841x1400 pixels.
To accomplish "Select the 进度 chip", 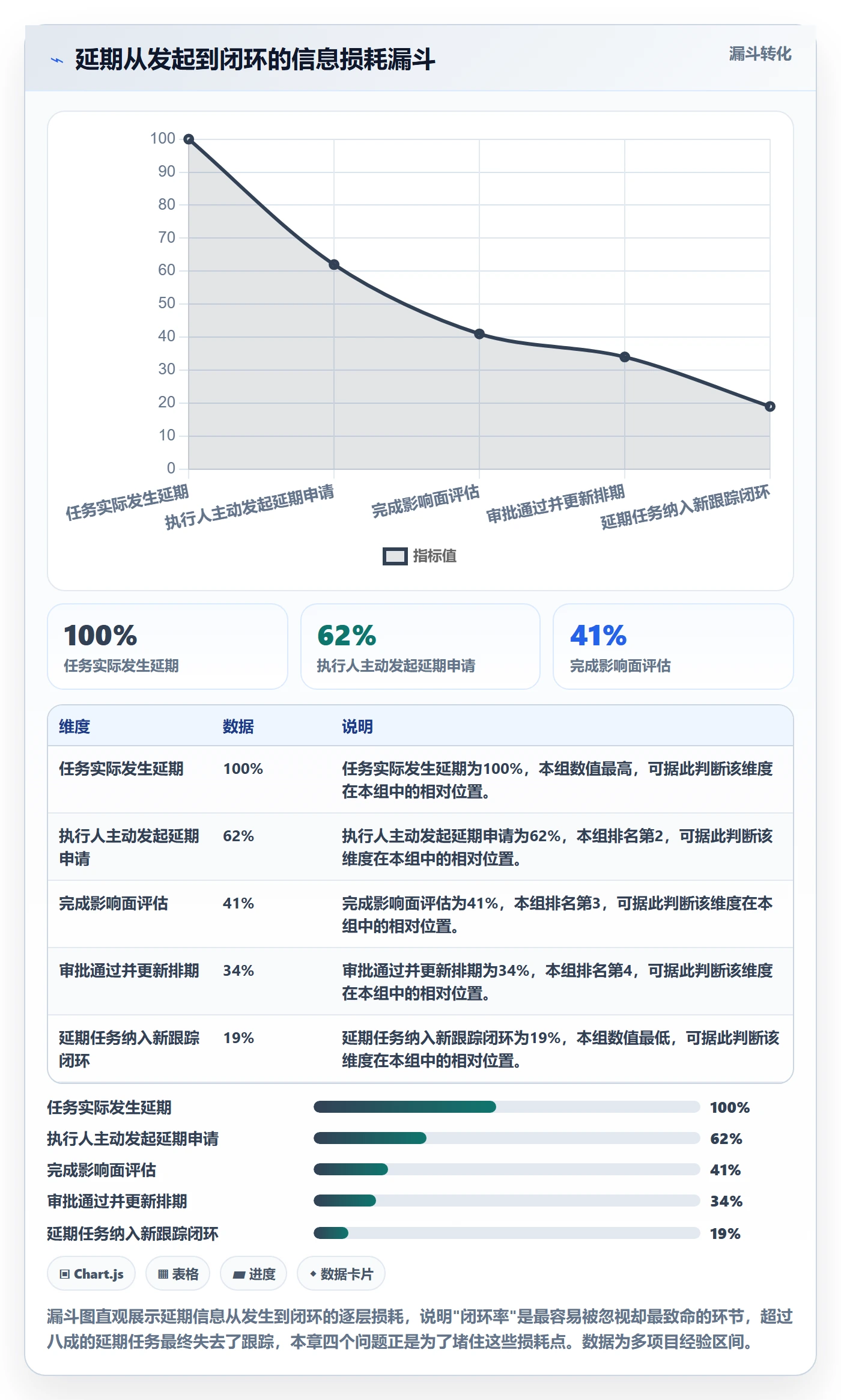I will point(254,1274).
